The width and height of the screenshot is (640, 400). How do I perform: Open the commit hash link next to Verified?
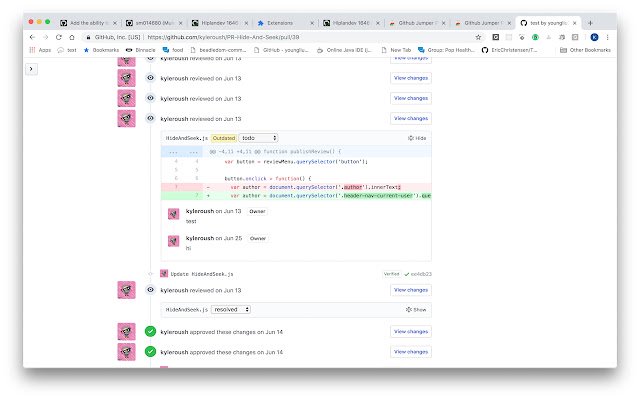tap(421, 274)
